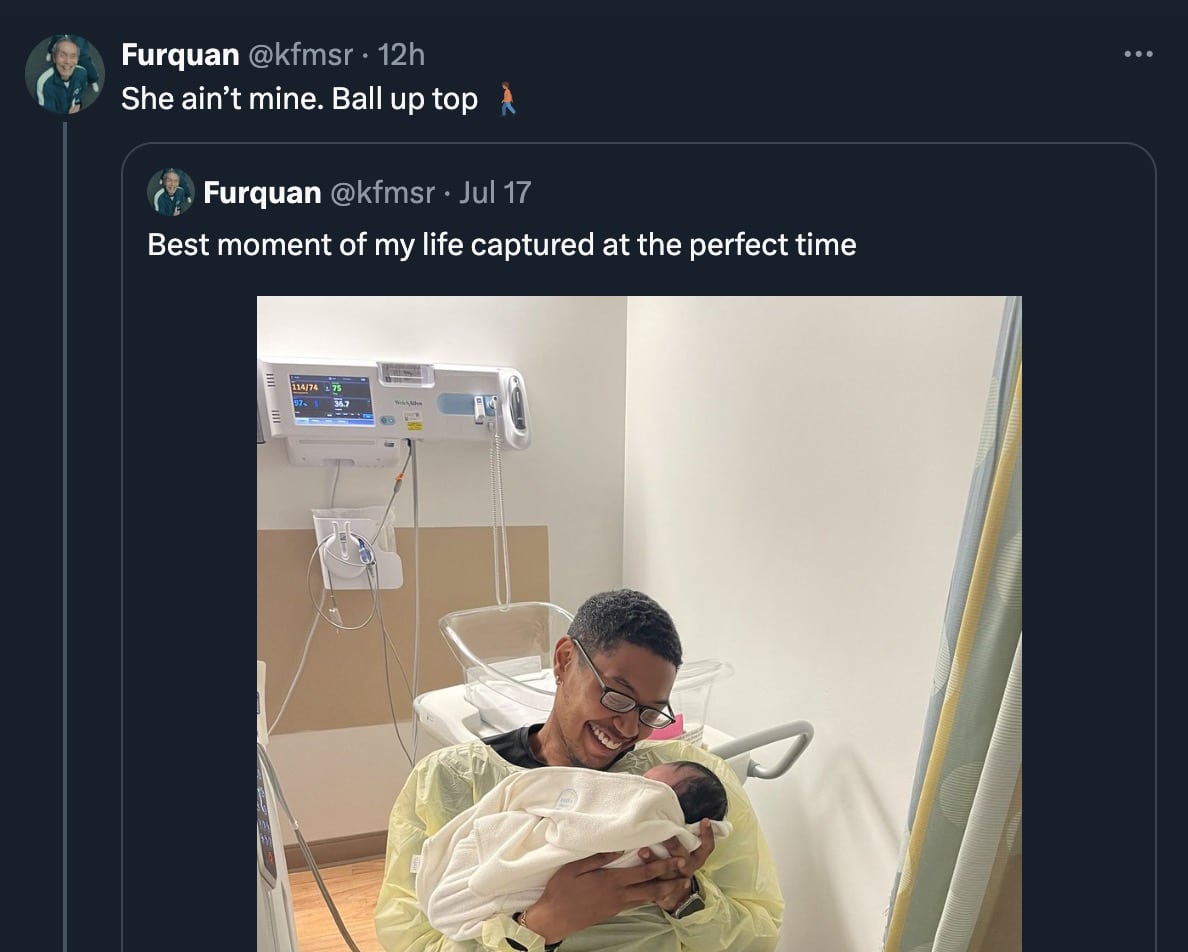
Task: Click the Furquan name in the quoted tweet
Action: 262,192
